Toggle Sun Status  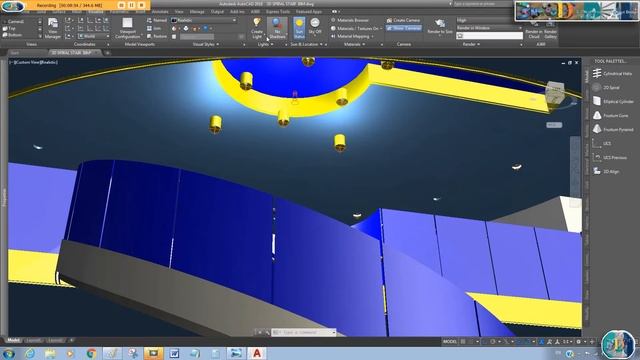(299, 28)
